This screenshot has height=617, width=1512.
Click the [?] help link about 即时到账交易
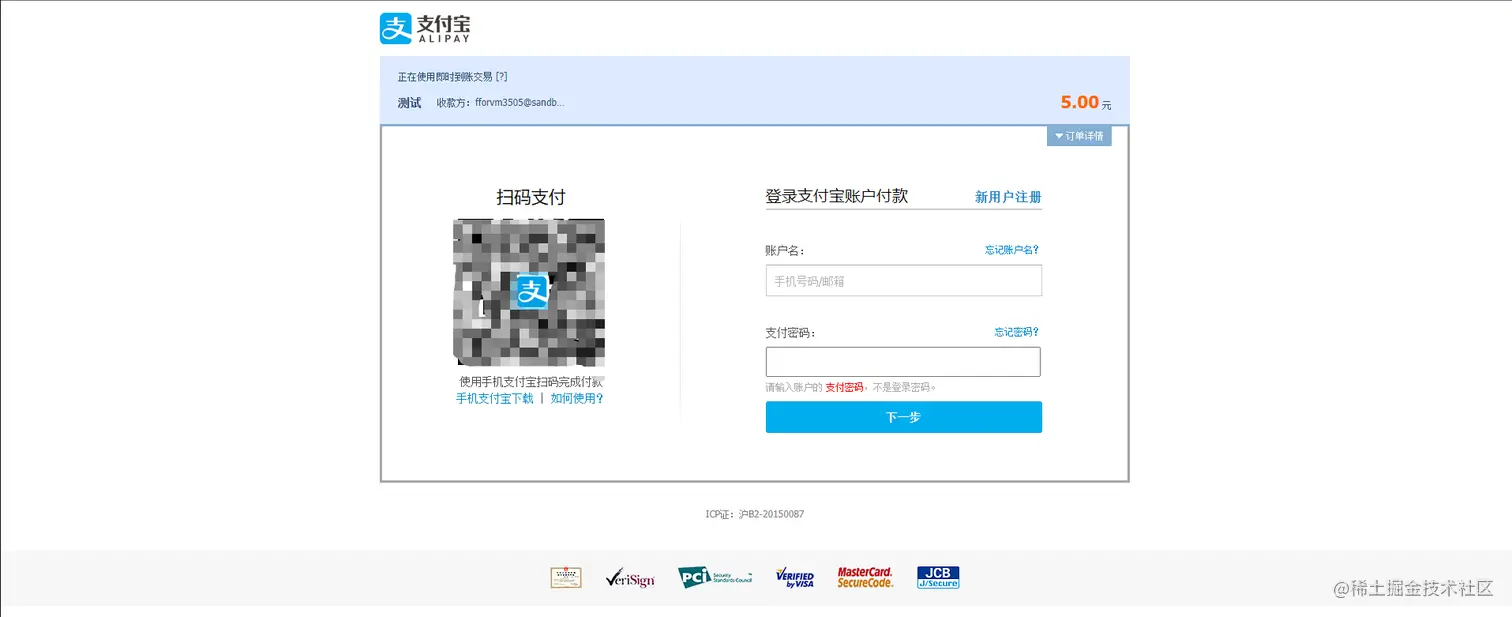click(x=500, y=75)
